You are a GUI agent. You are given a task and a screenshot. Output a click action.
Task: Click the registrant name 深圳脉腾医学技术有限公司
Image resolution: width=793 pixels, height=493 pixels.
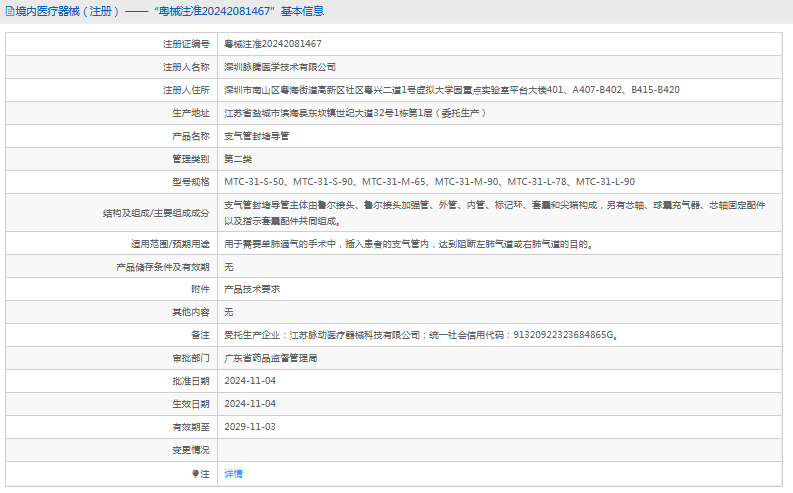pyautogui.click(x=280, y=67)
